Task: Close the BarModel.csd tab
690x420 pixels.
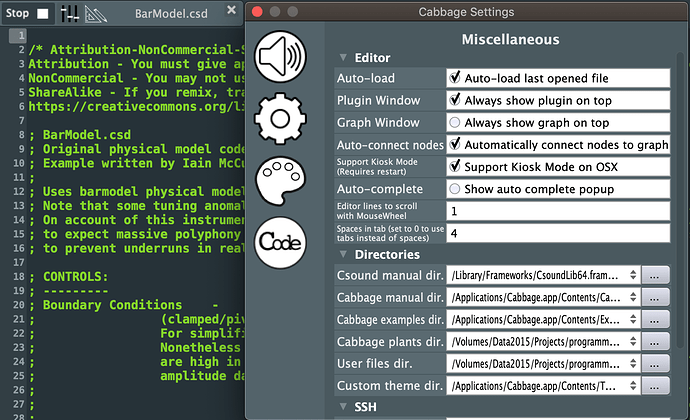Action: point(231,10)
